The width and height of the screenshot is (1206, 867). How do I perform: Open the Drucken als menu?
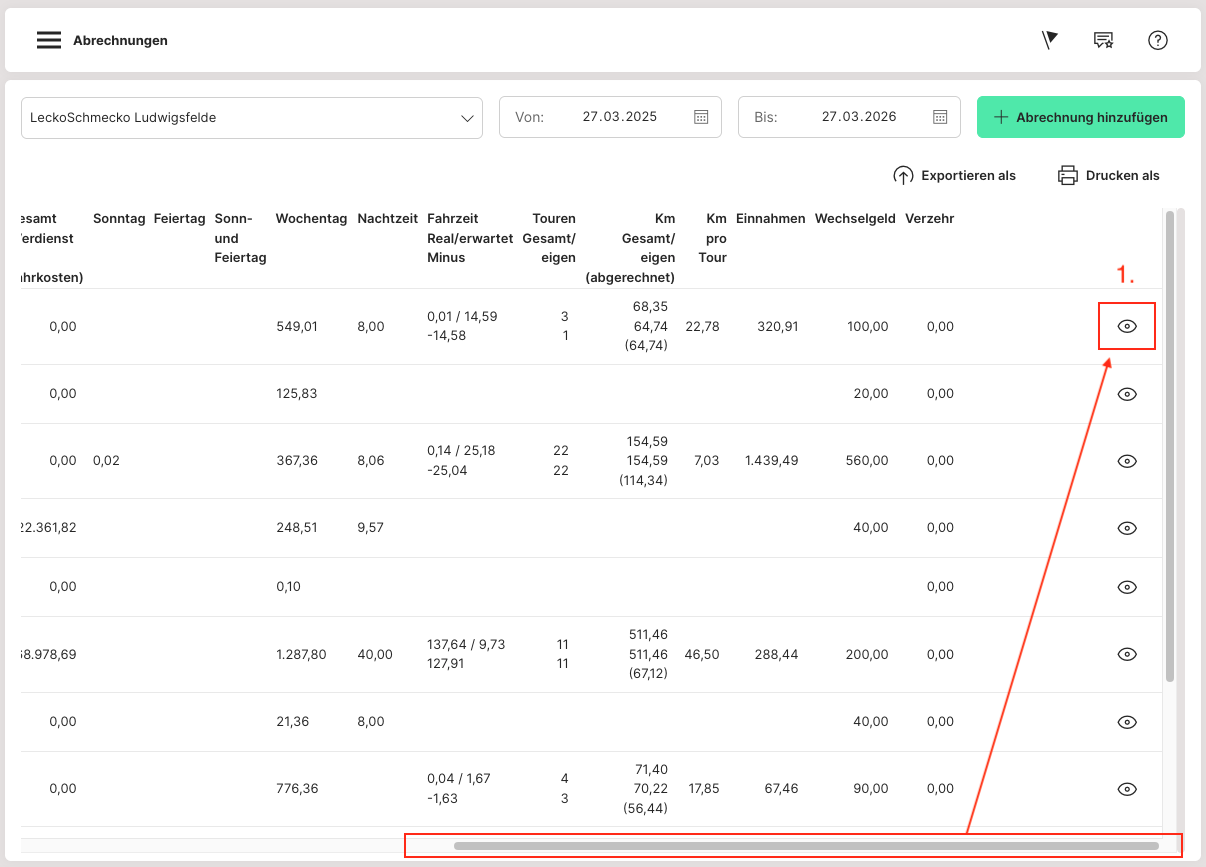[x=1122, y=176]
